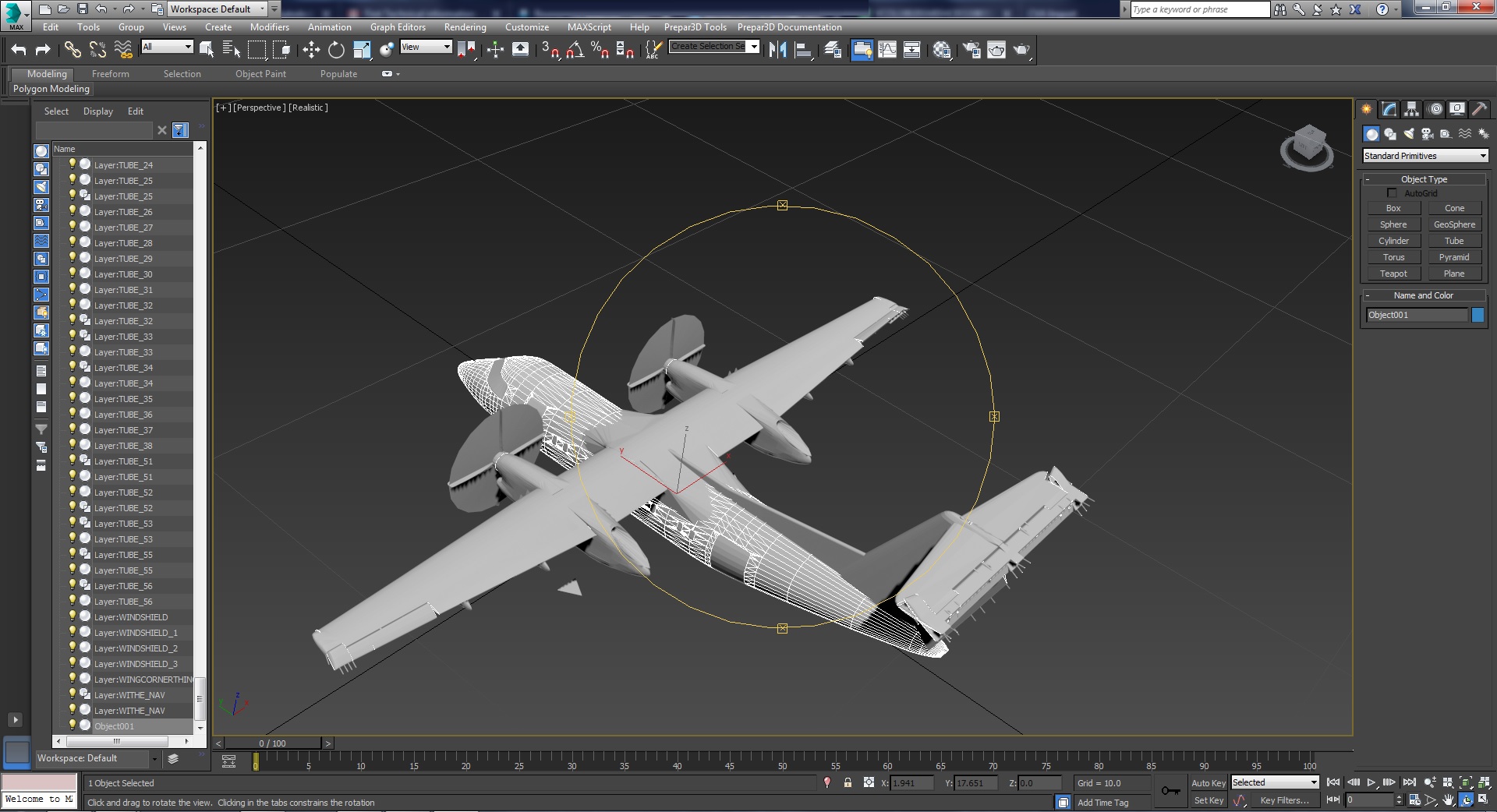Switch to the Freeform ribbon tab
Image resolution: width=1497 pixels, height=812 pixels.
click(x=111, y=74)
